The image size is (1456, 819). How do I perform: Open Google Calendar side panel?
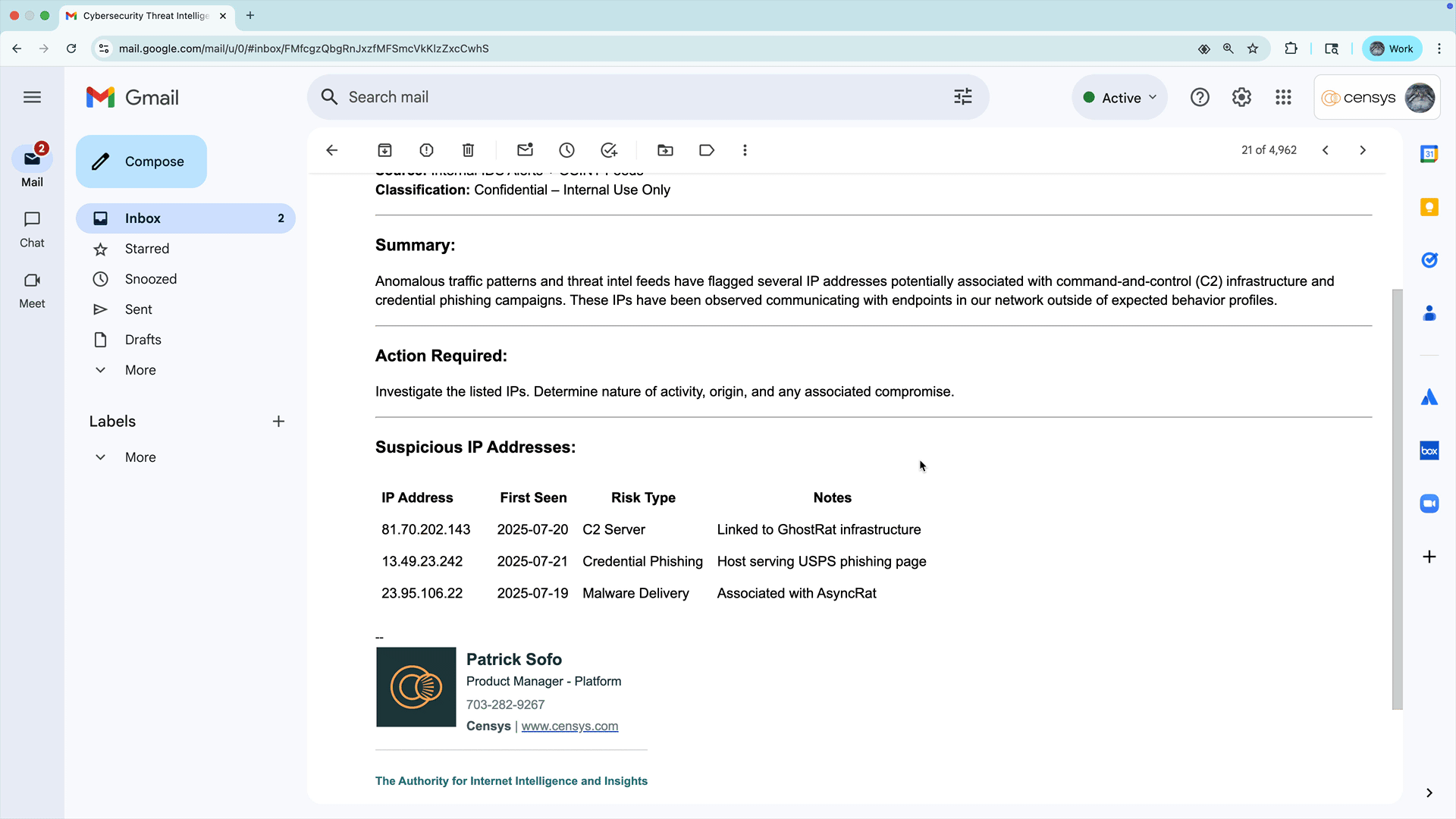(1429, 154)
